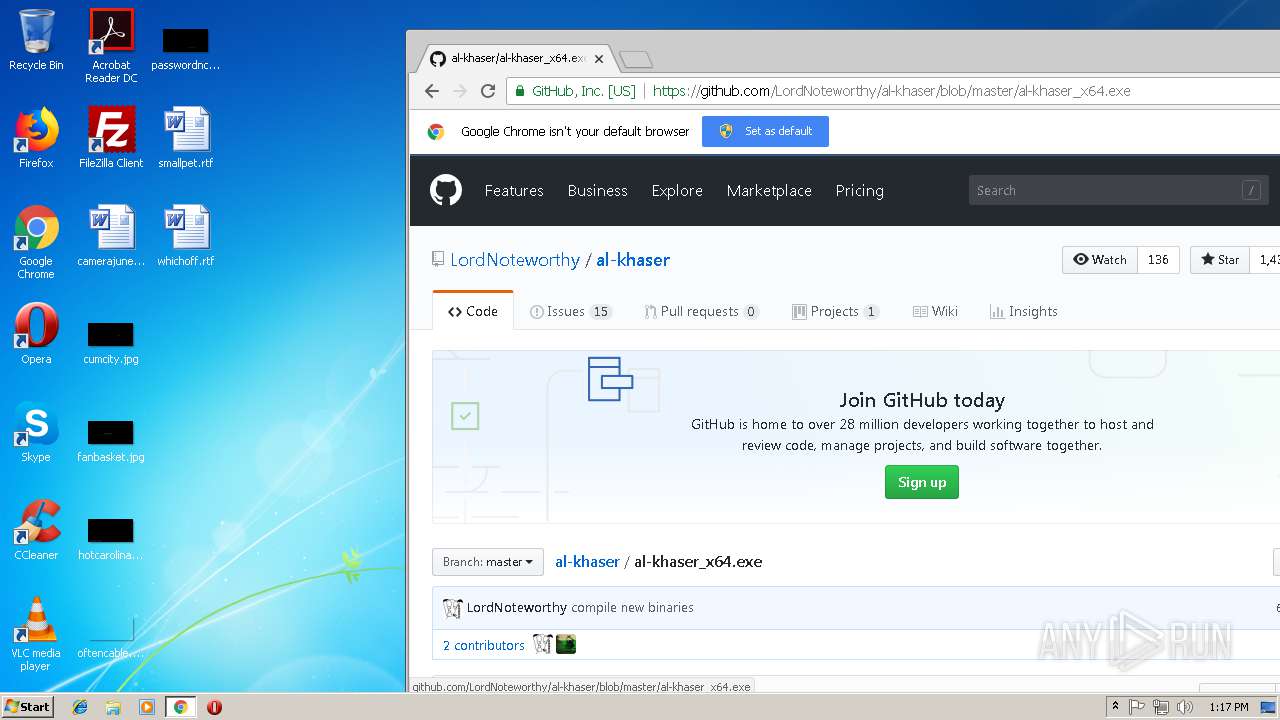
Task: Open the Pull requests tab
Action: point(702,311)
